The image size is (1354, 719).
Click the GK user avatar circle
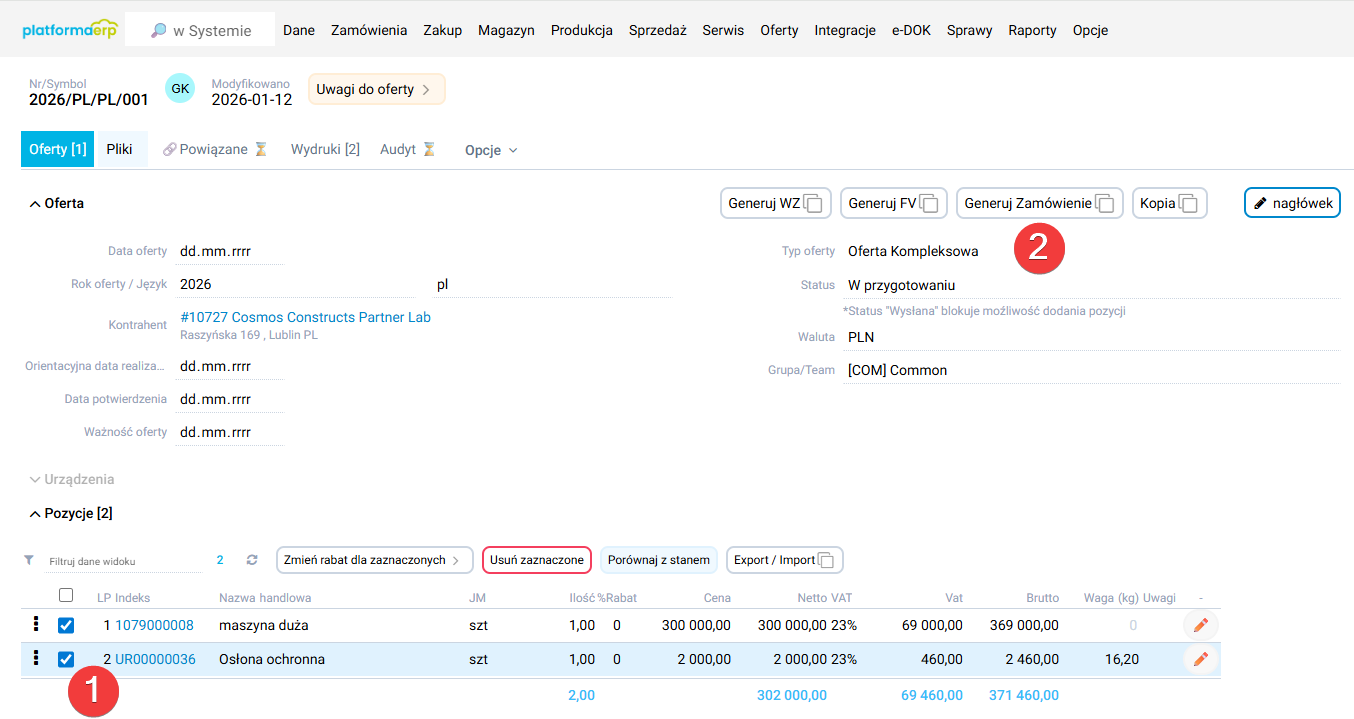[180, 88]
